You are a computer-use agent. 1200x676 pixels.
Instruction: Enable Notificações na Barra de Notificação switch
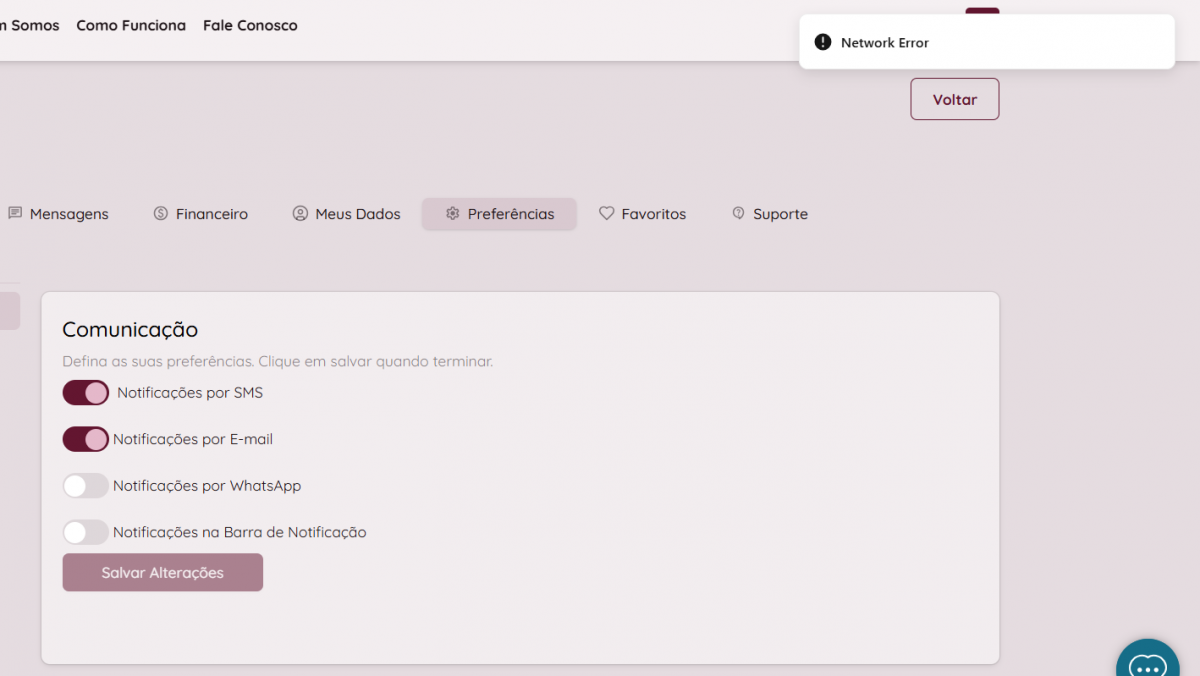coord(86,532)
